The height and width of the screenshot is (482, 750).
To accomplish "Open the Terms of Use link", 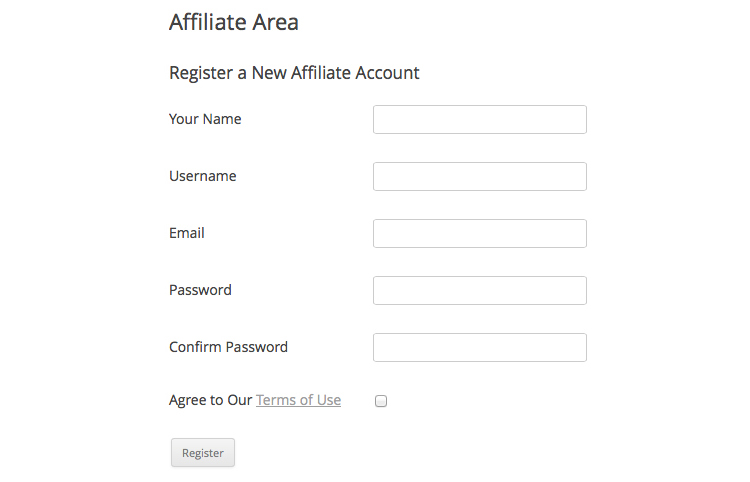I will pos(298,400).
